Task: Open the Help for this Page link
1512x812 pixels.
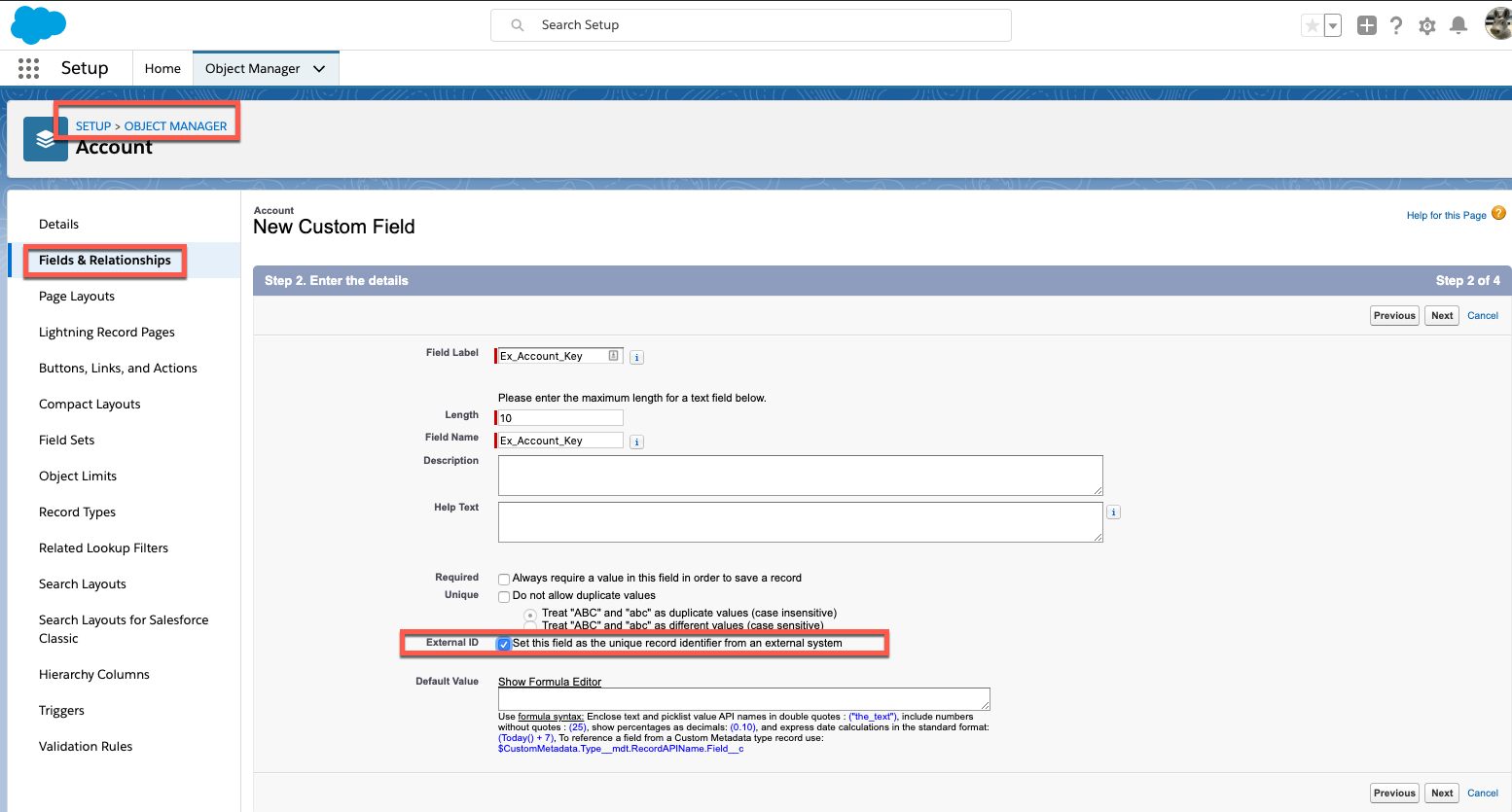Action: tap(1446, 215)
